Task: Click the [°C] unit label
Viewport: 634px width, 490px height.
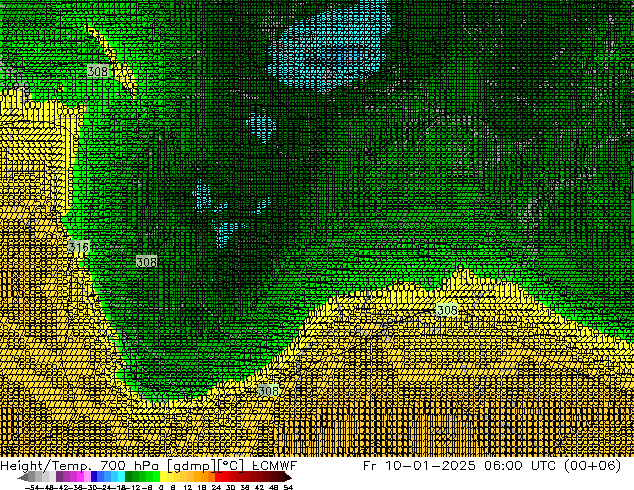Action: click(x=231, y=466)
